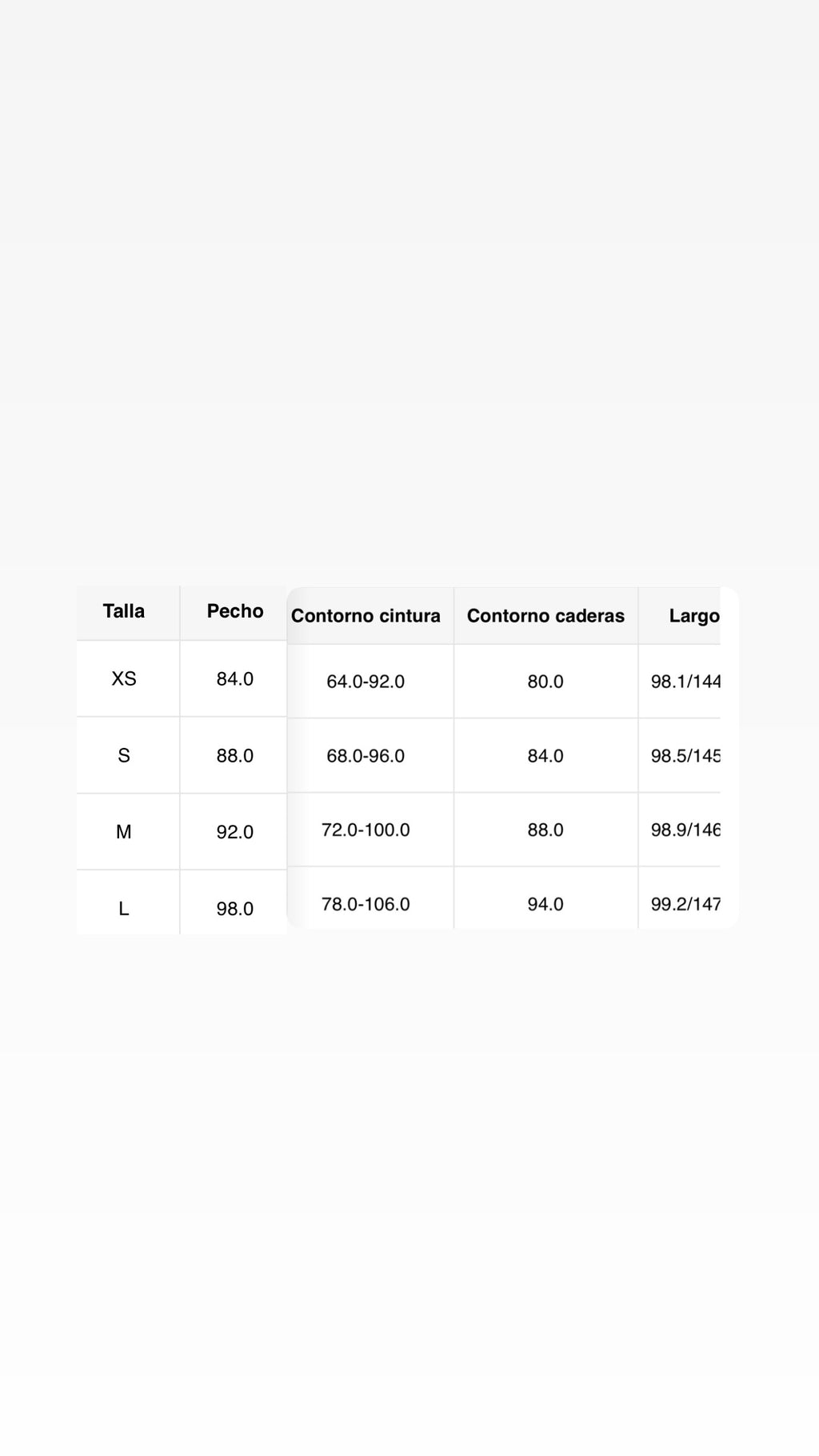Click the 92.0 Pecho value for M
The width and height of the screenshot is (819, 1456).
coord(235,832)
